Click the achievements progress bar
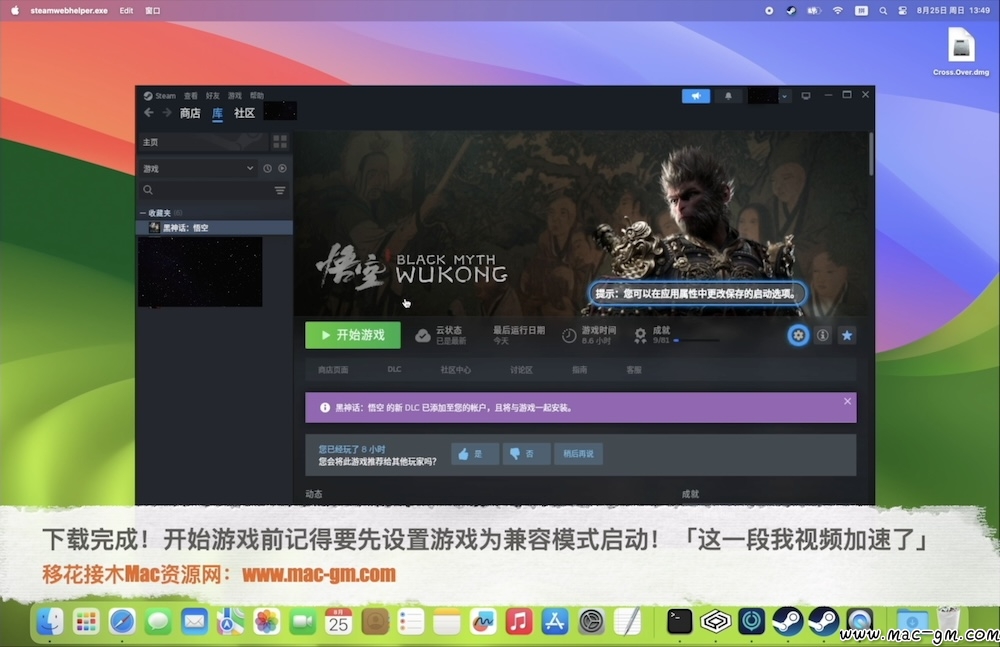This screenshot has width=1000, height=647. pos(696,341)
